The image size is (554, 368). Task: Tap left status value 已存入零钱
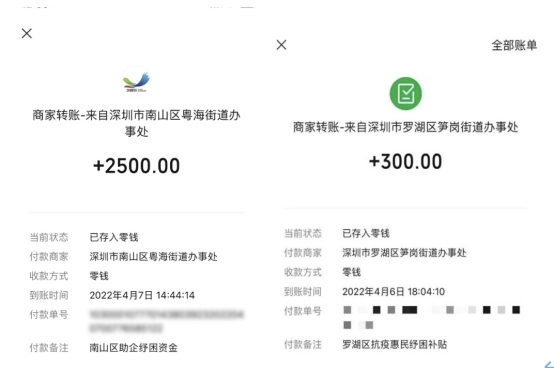114,237
